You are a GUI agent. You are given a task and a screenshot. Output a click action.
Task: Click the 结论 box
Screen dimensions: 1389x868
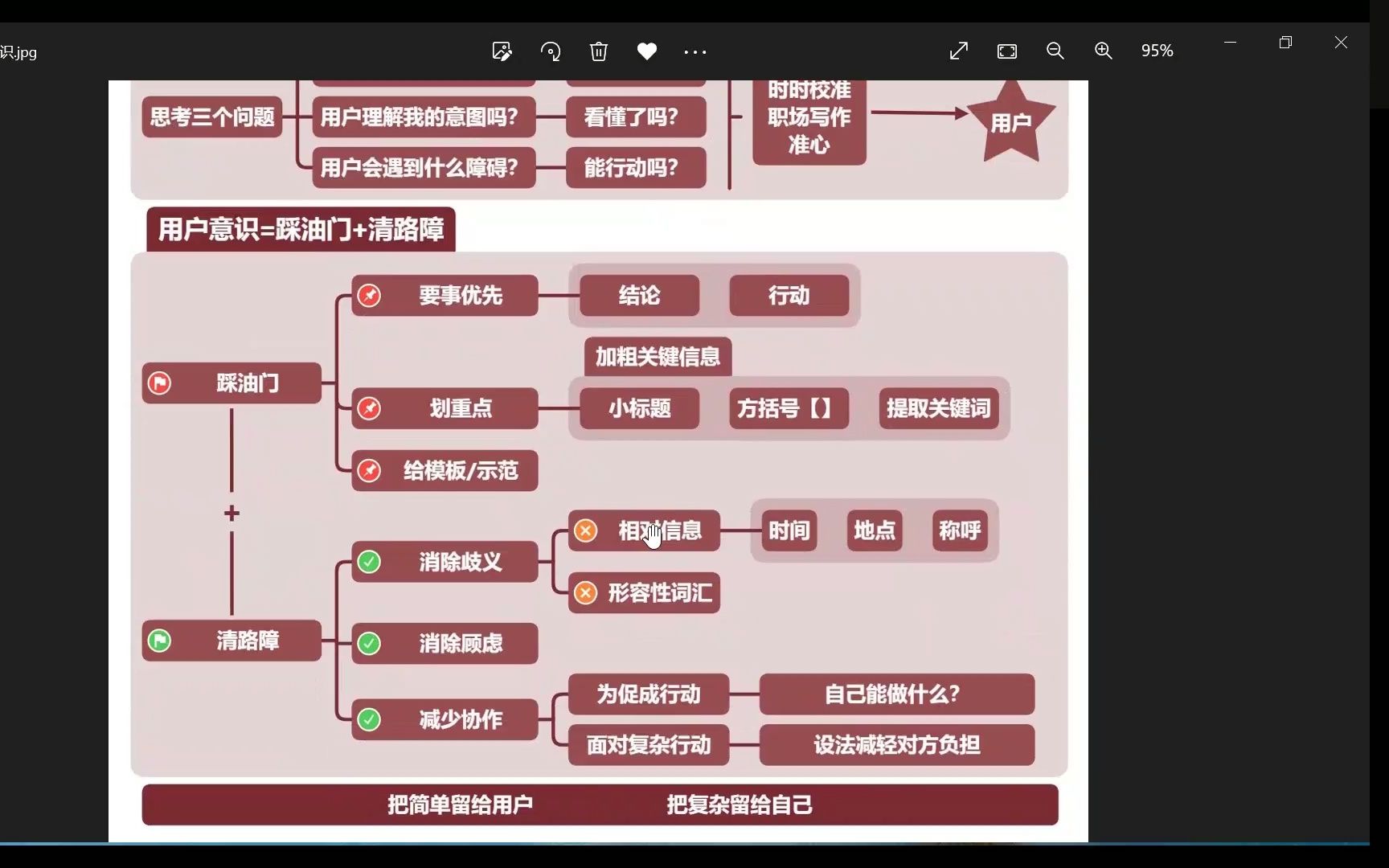pos(639,296)
